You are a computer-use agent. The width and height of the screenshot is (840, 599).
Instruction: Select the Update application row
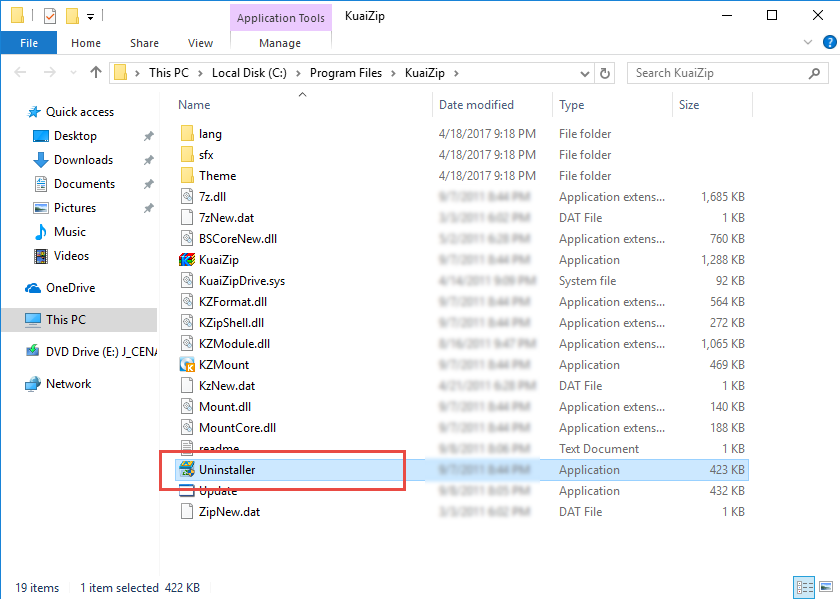pyautogui.click(x=462, y=491)
